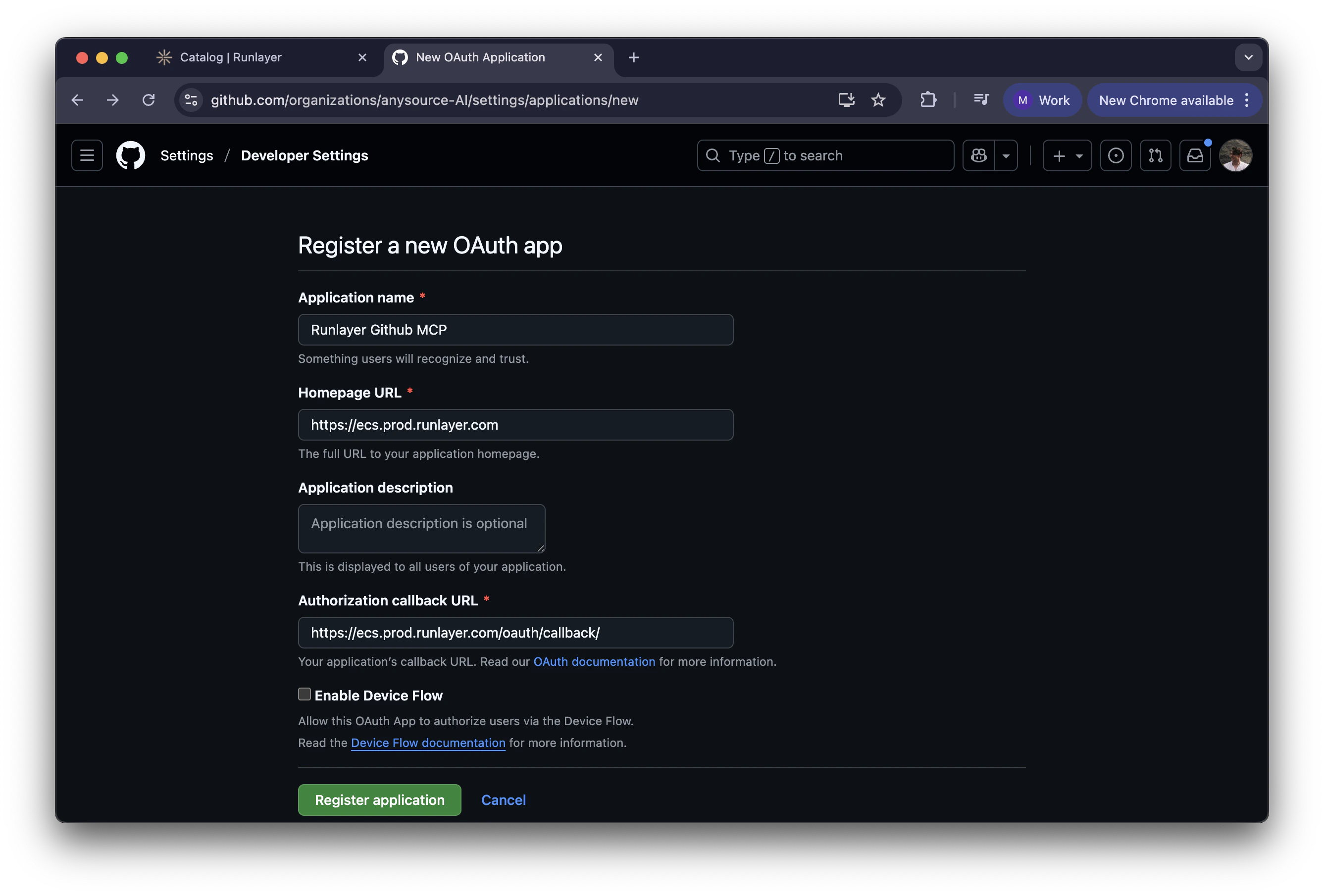Bookmark this page with the star icon
Screen dimensions: 1324x896
point(878,100)
